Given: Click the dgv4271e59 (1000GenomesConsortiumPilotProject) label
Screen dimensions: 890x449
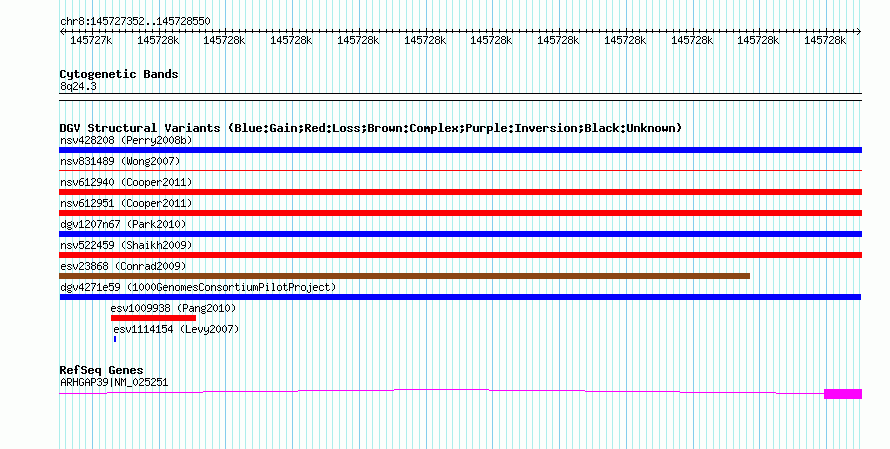Looking at the screenshot, I should point(198,287).
